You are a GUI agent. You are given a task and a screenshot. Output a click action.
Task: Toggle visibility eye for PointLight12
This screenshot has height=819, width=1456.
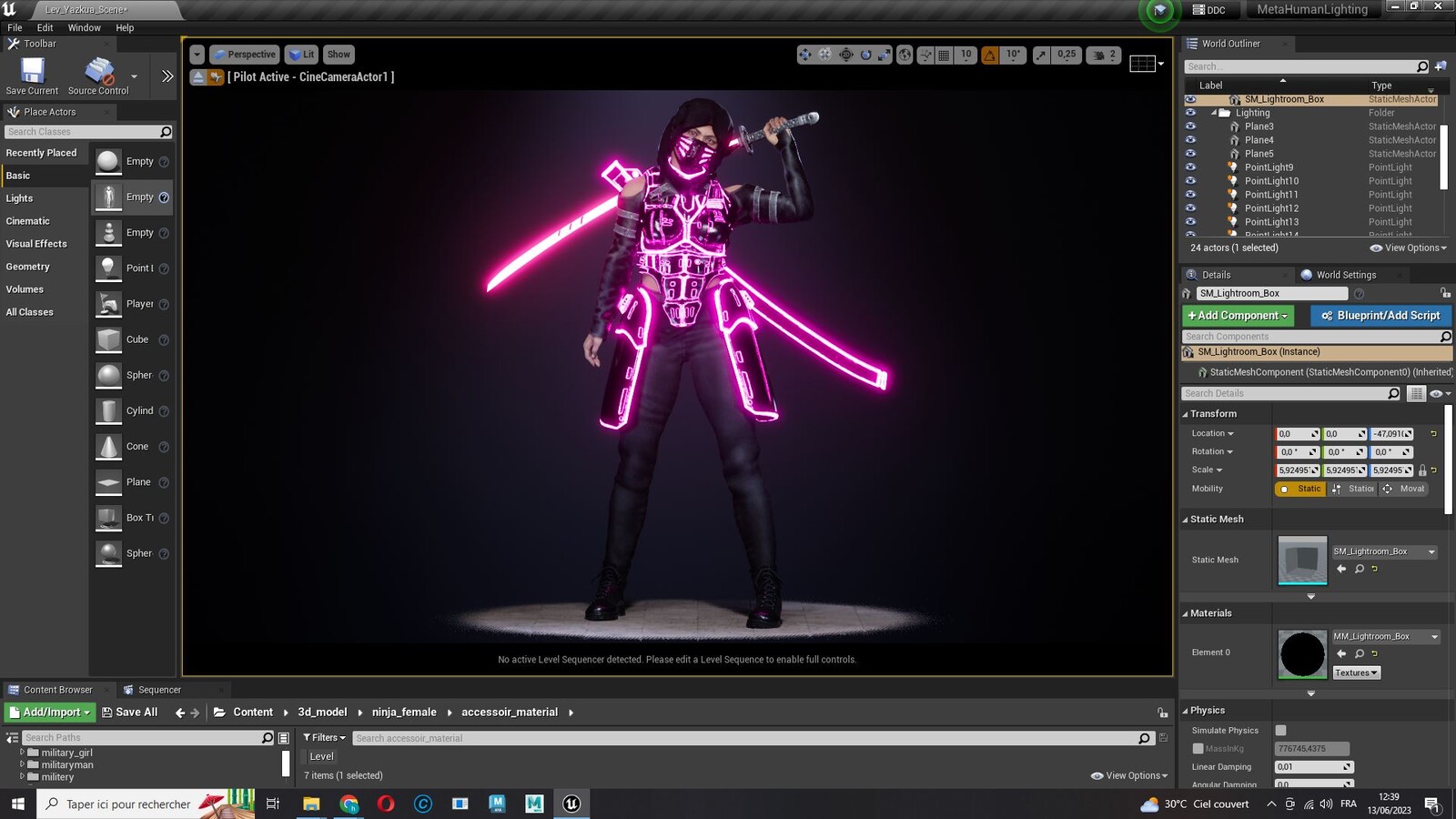[x=1190, y=208]
